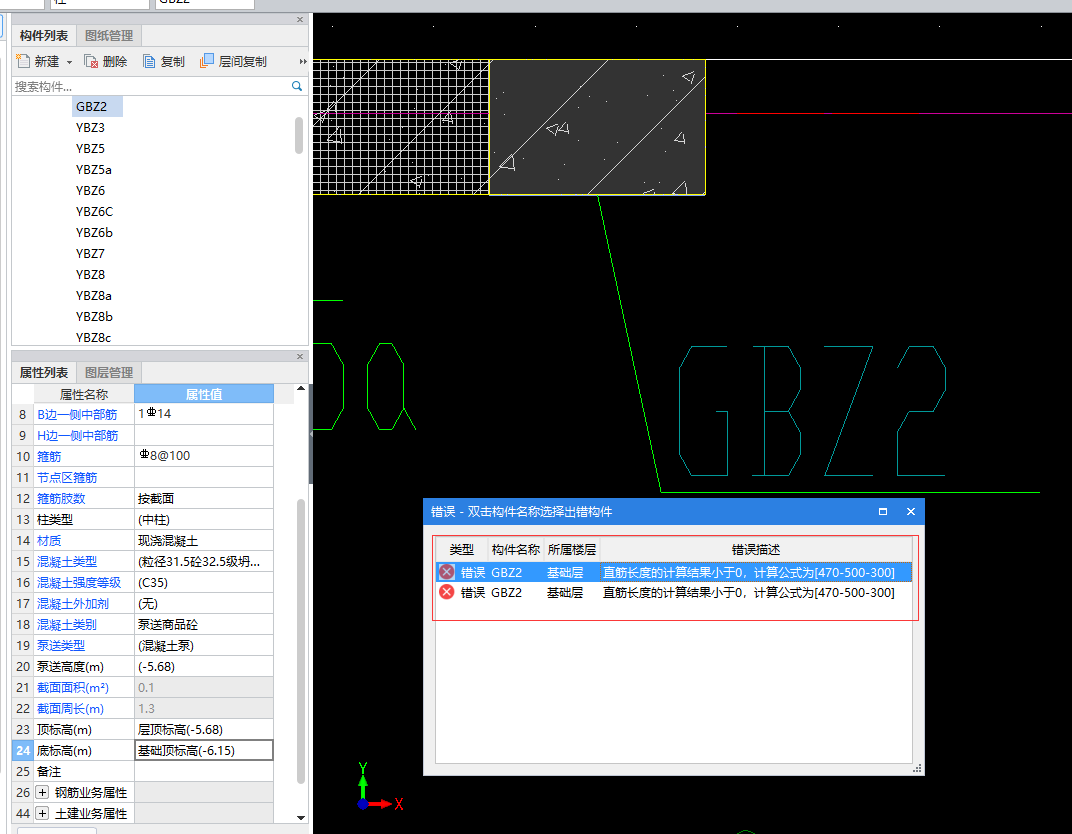The width and height of the screenshot is (1072, 834).
Task: Select the second GBZ2 error row
Action: (674, 592)
